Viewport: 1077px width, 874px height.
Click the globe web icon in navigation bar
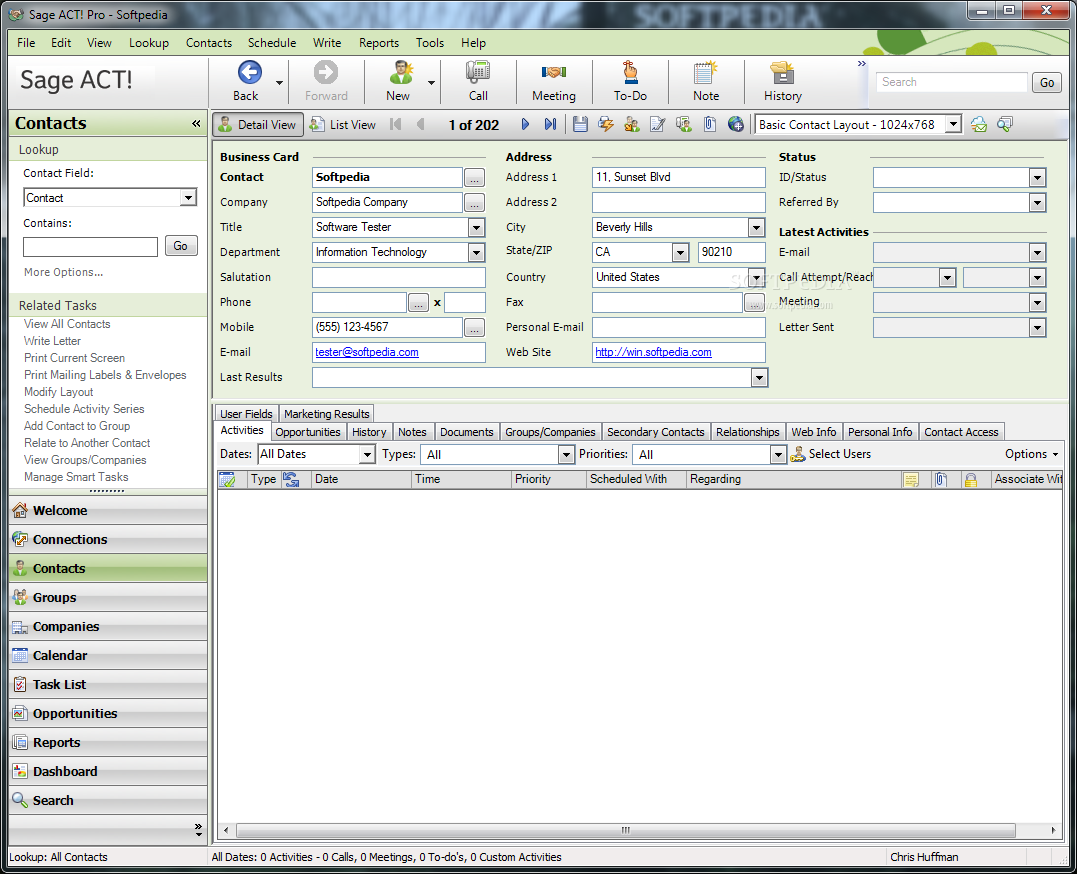[736, 124]
